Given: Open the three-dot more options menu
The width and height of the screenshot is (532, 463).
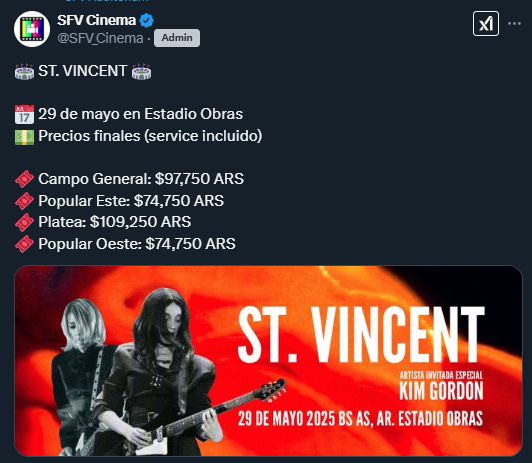Looking at the screenshot, I should point(514,23).
